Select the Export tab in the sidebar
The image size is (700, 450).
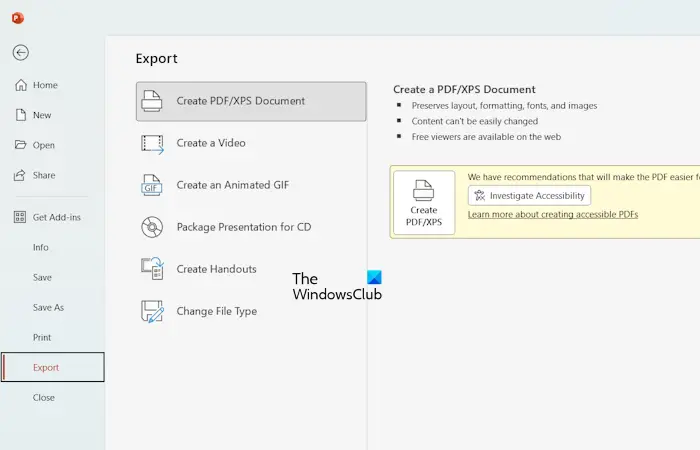pos(53,367)
